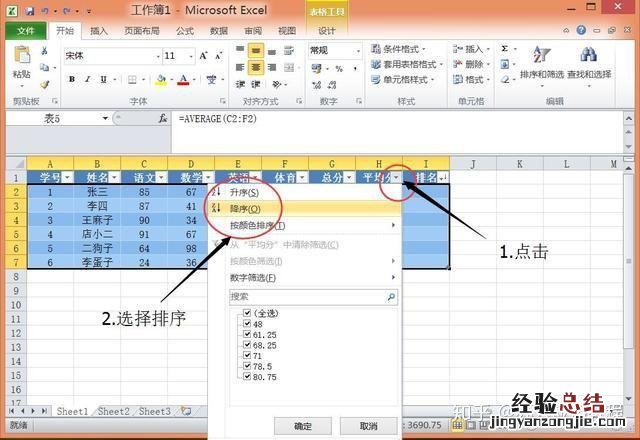The width and height of the screenshot is (640, 440).
Task: Open 按颜色排序(T) submenu
Action: coord(306,225)
